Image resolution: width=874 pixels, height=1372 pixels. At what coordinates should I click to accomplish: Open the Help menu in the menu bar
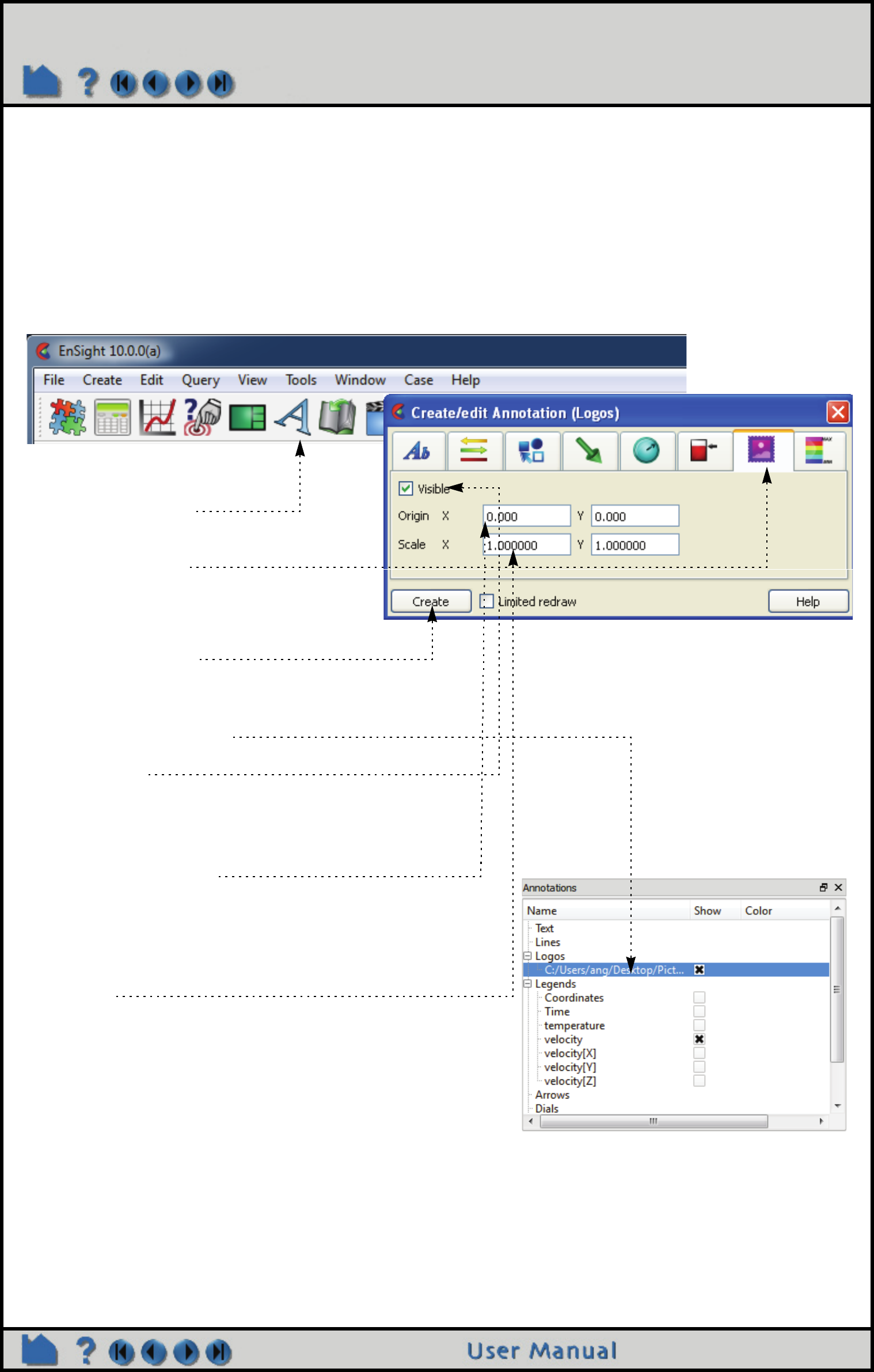click(x=466, y=380)
